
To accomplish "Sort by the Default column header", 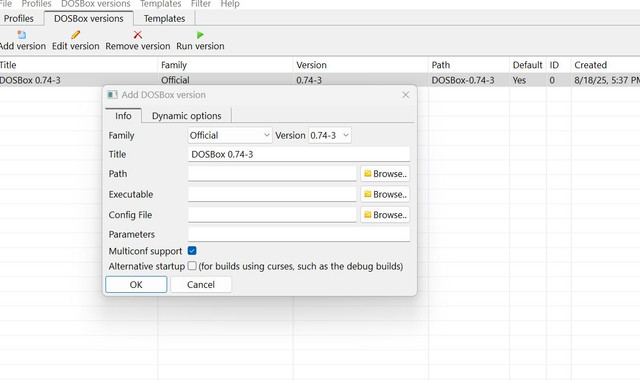I will [528, 65].
